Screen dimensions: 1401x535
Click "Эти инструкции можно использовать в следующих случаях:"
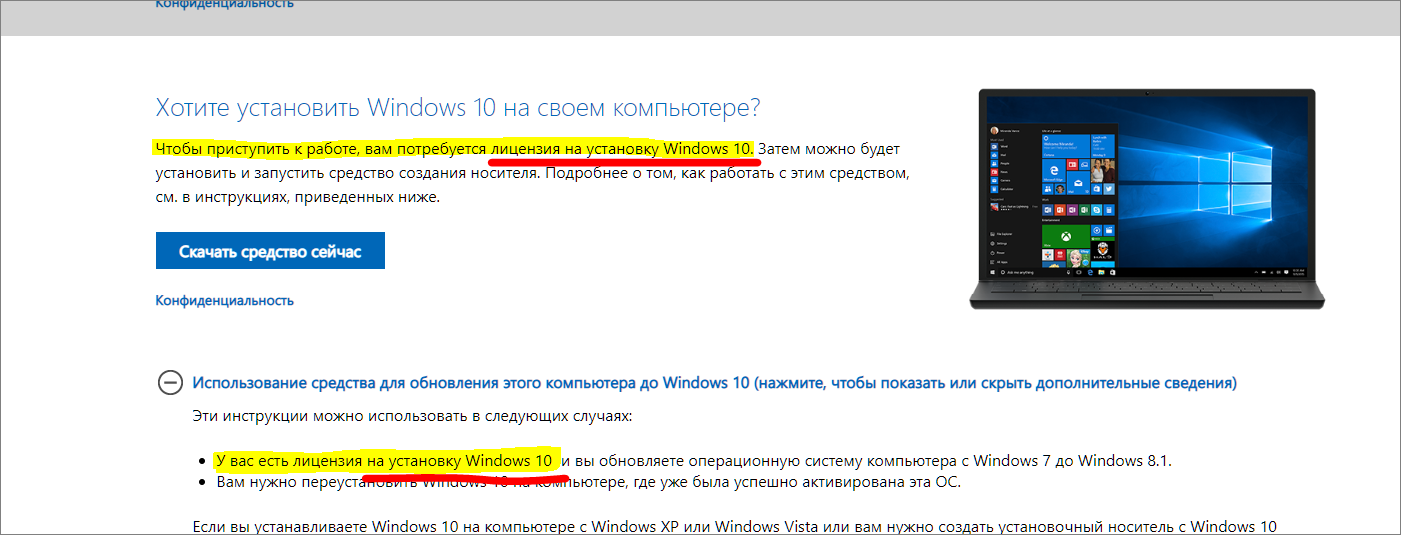coord(412,416)
